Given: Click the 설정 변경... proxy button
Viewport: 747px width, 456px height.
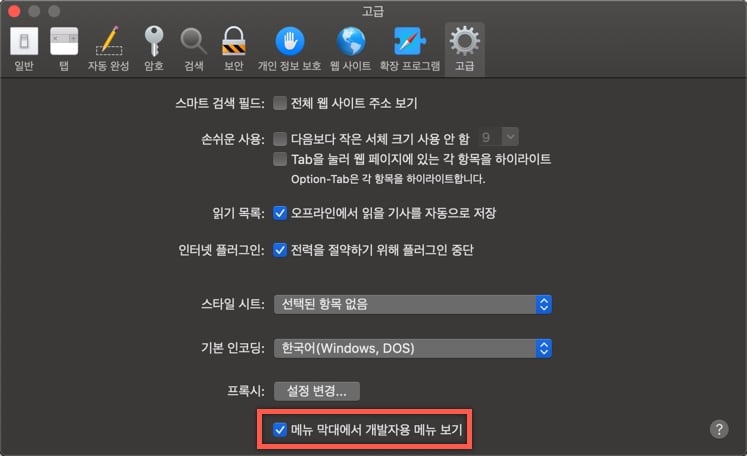Looking at the screenshot, I should tap(317, 391).
